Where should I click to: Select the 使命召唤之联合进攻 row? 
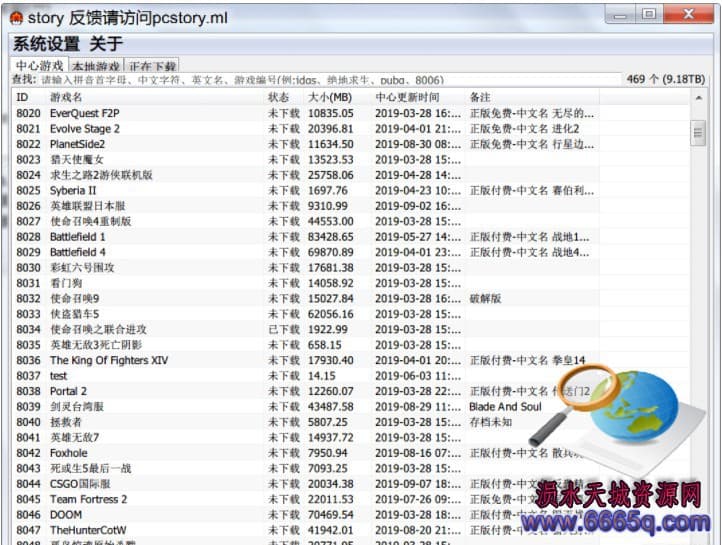coord(352,329)
